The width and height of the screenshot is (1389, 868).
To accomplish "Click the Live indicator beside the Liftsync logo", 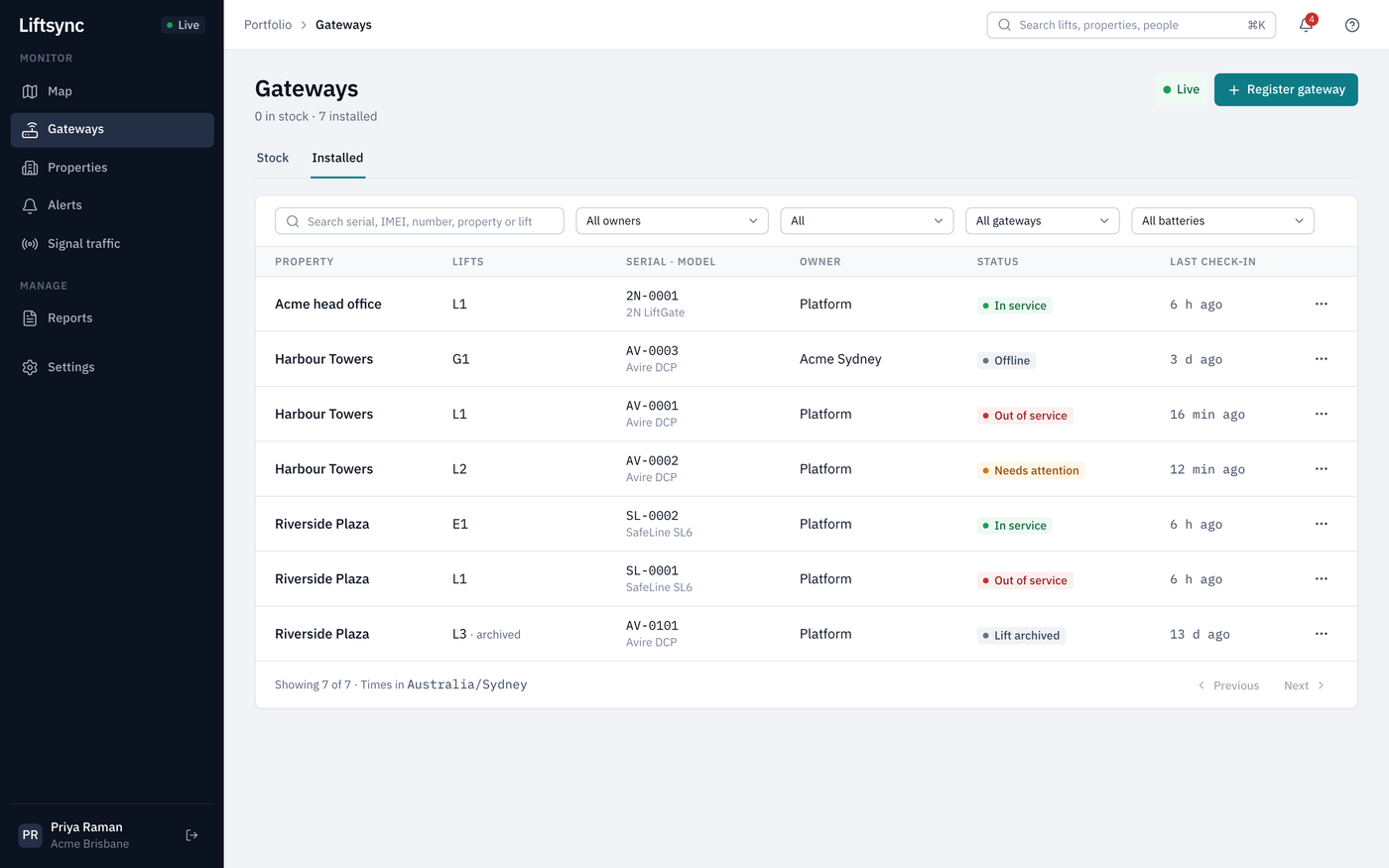I will 184,25.
